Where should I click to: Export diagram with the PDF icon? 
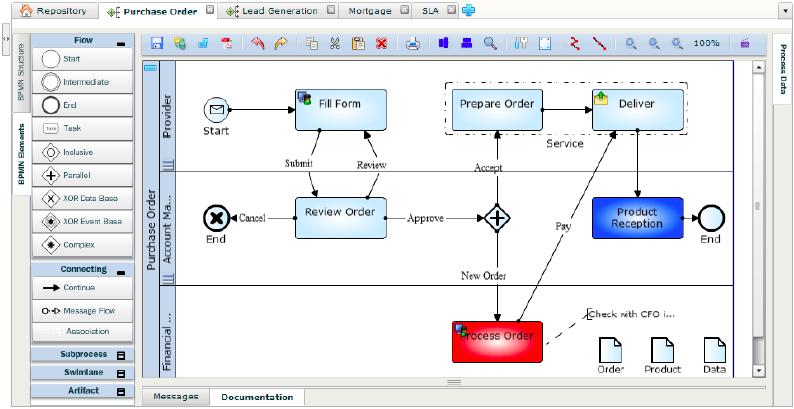[226, 44]
